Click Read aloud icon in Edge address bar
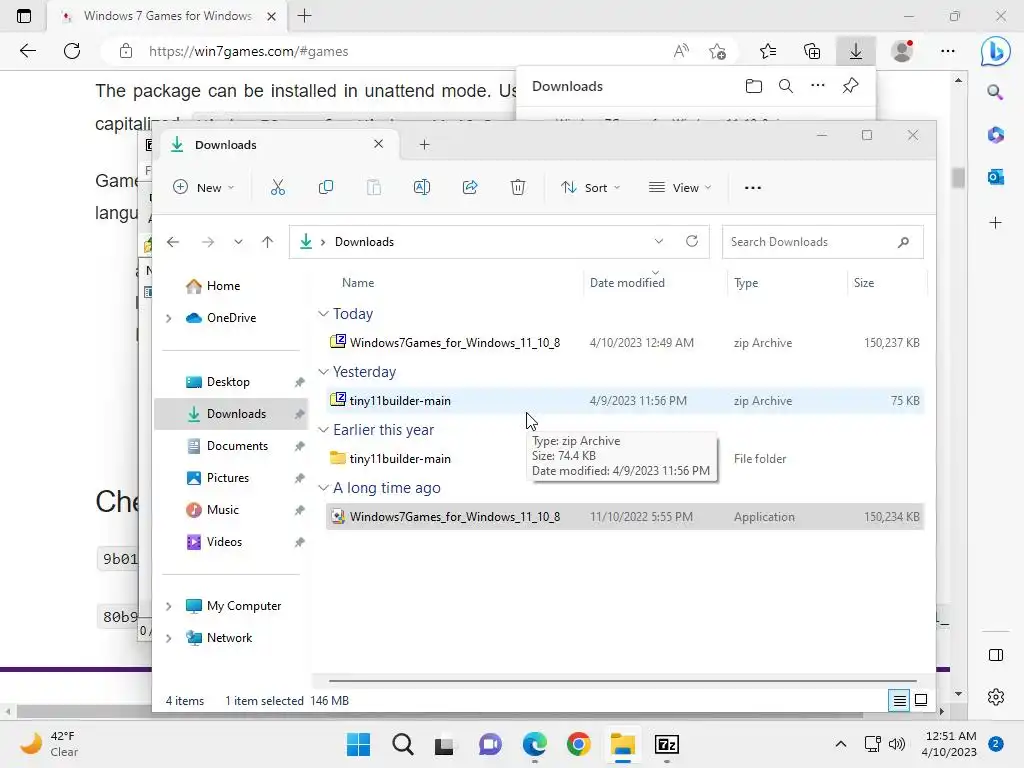The width and height of the screenshot is (1024, 768). click(x=680, y=51)
